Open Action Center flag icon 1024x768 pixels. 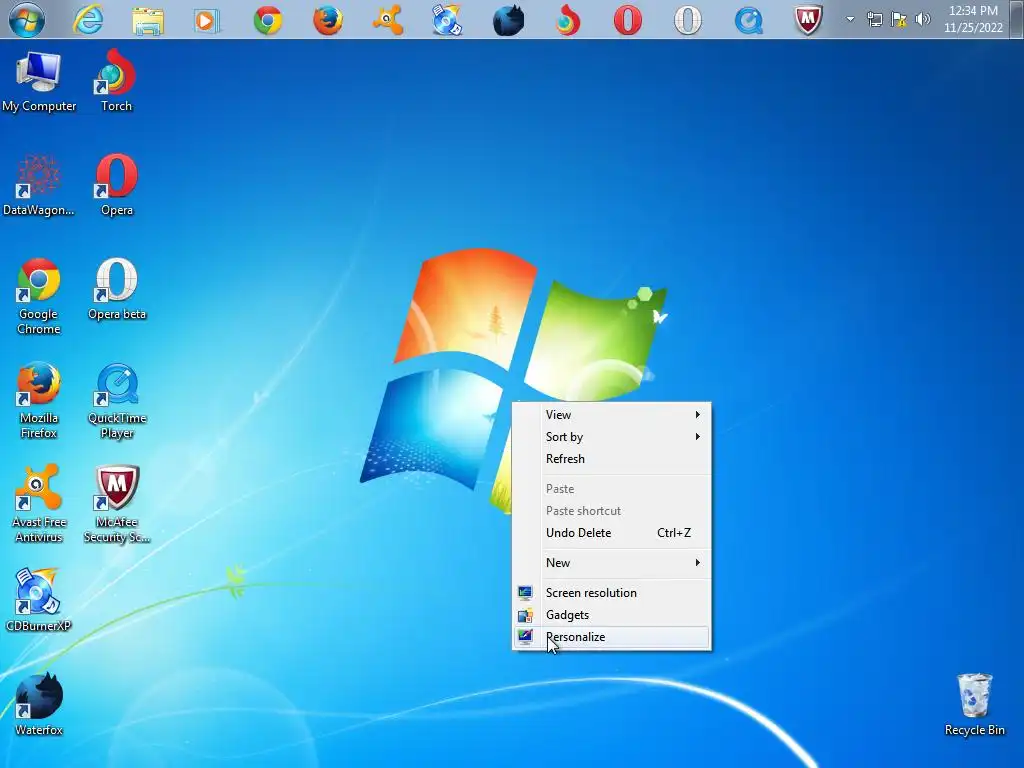(x=899, y=20)
